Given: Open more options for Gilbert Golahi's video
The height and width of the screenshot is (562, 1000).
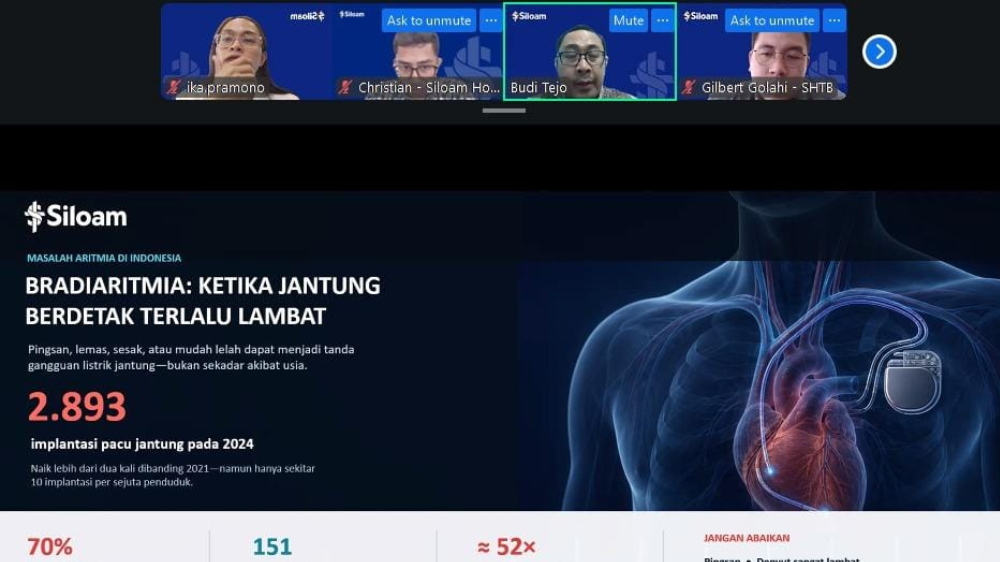Looking at the screenshot, I should pos(834,20).
